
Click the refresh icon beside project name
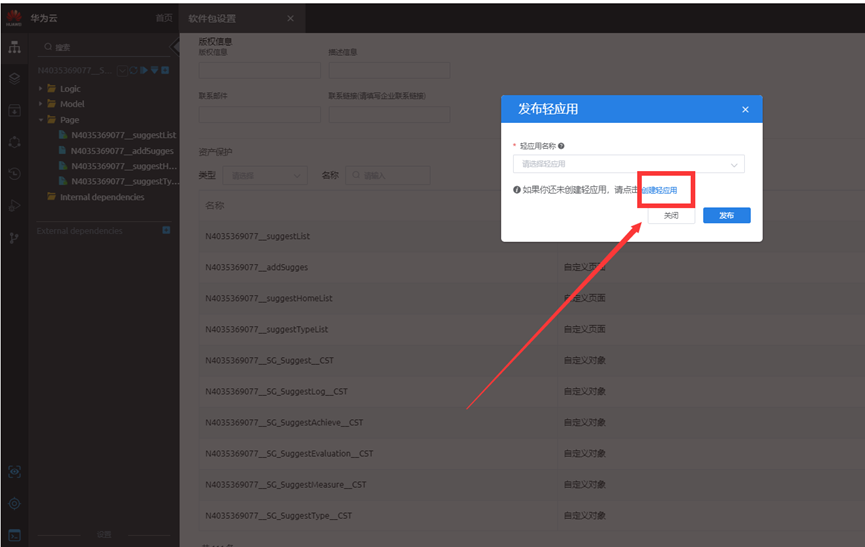click(134, 70)
